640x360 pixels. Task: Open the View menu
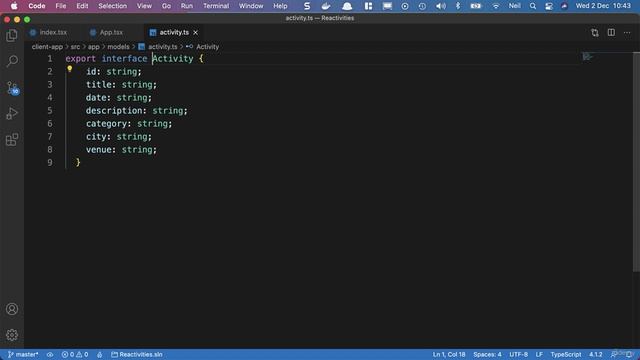pos(144,6)
